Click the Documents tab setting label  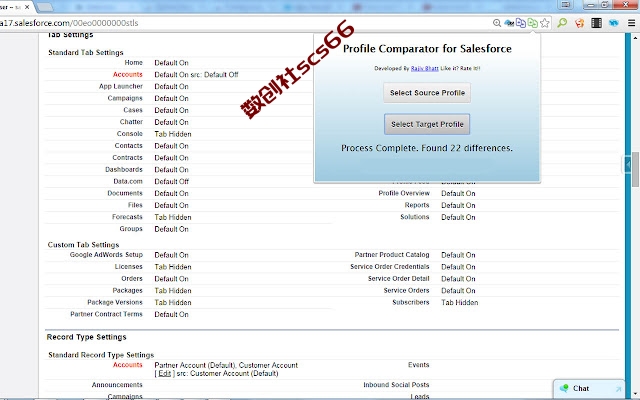[125, 193]
